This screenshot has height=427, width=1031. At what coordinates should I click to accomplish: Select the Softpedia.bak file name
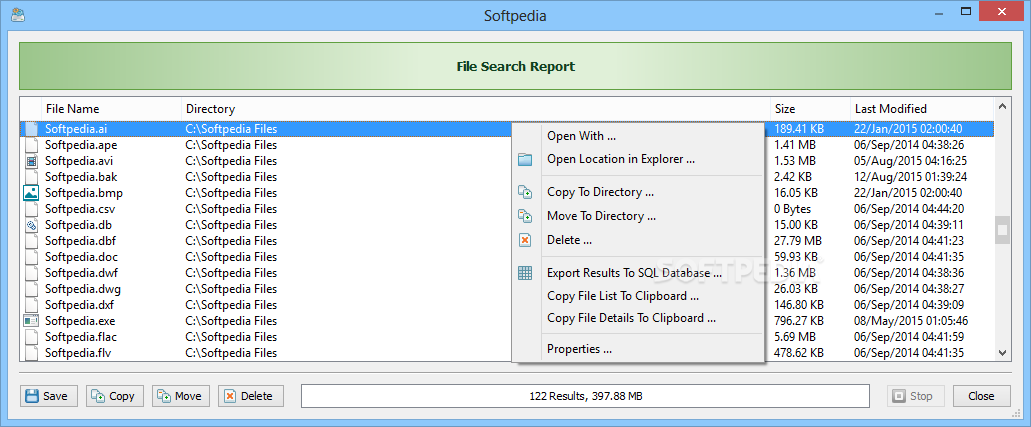81,177
